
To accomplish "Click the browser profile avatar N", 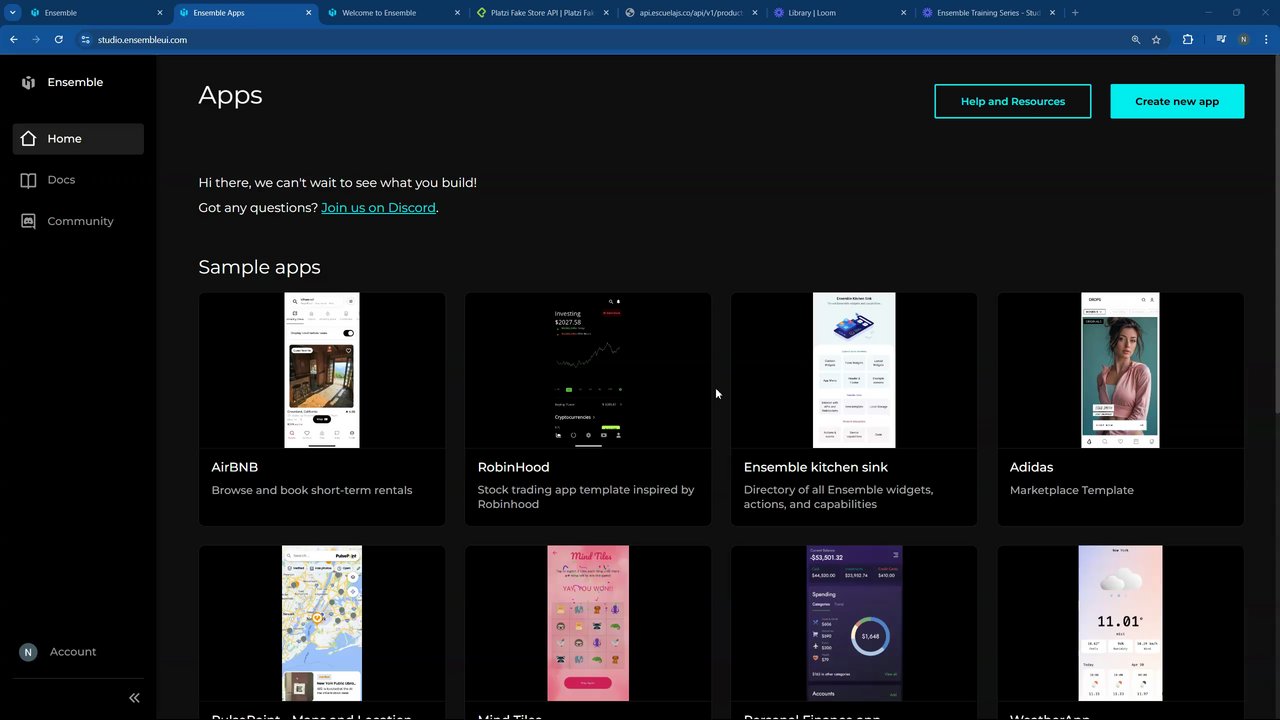I will tap(1244, 40).
